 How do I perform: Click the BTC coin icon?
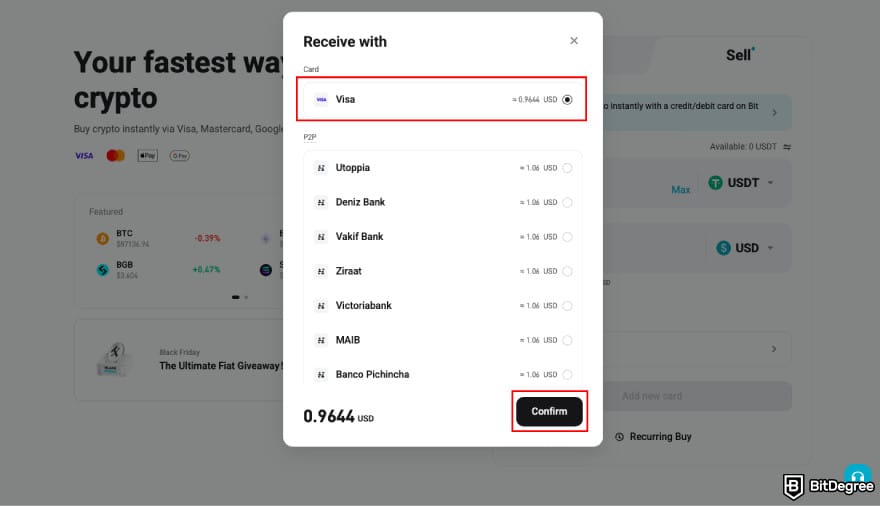click(103, 239)
